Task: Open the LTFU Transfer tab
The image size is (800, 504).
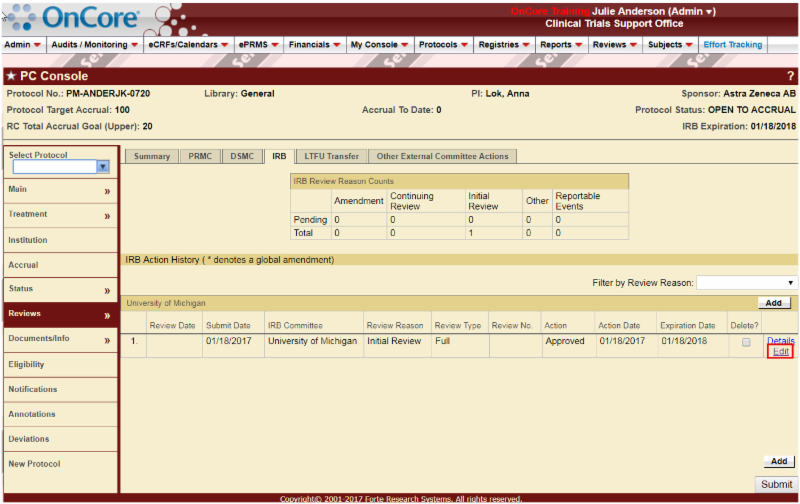Action: [330, 156]
